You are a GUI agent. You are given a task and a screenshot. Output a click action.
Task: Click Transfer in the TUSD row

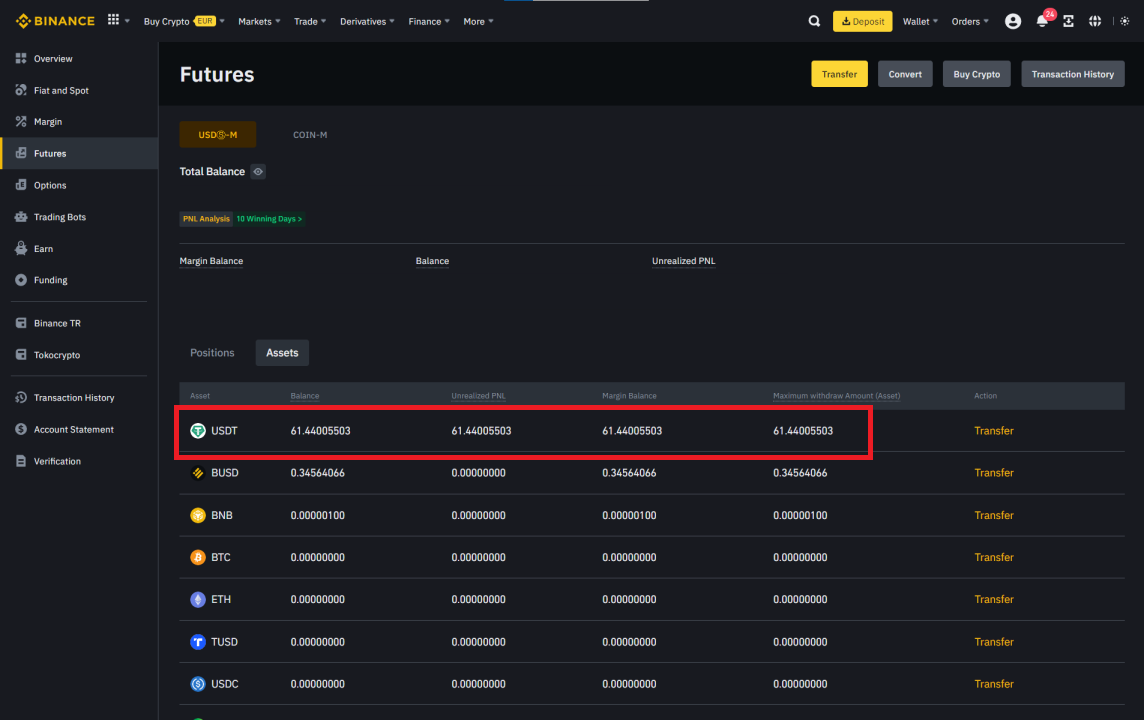(x=994, y=642)
